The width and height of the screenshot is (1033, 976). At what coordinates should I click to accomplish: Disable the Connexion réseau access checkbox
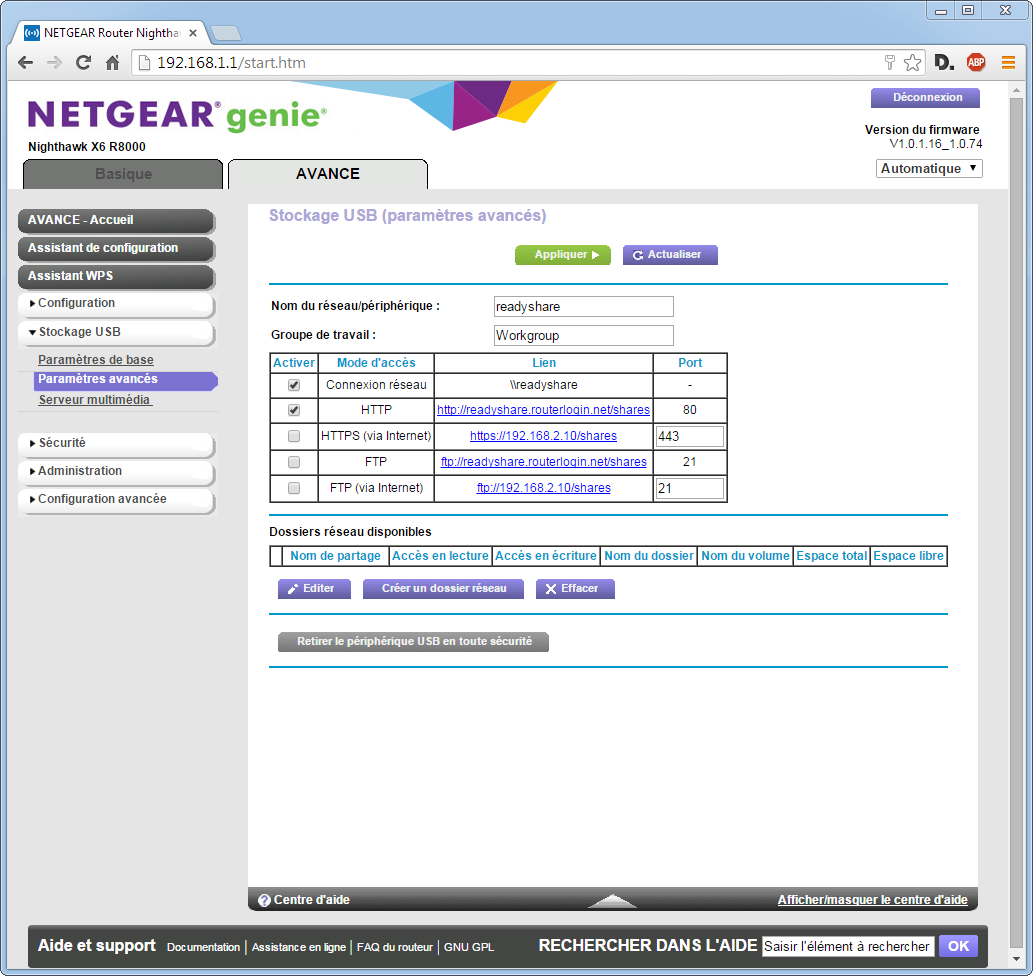(293, 385)
